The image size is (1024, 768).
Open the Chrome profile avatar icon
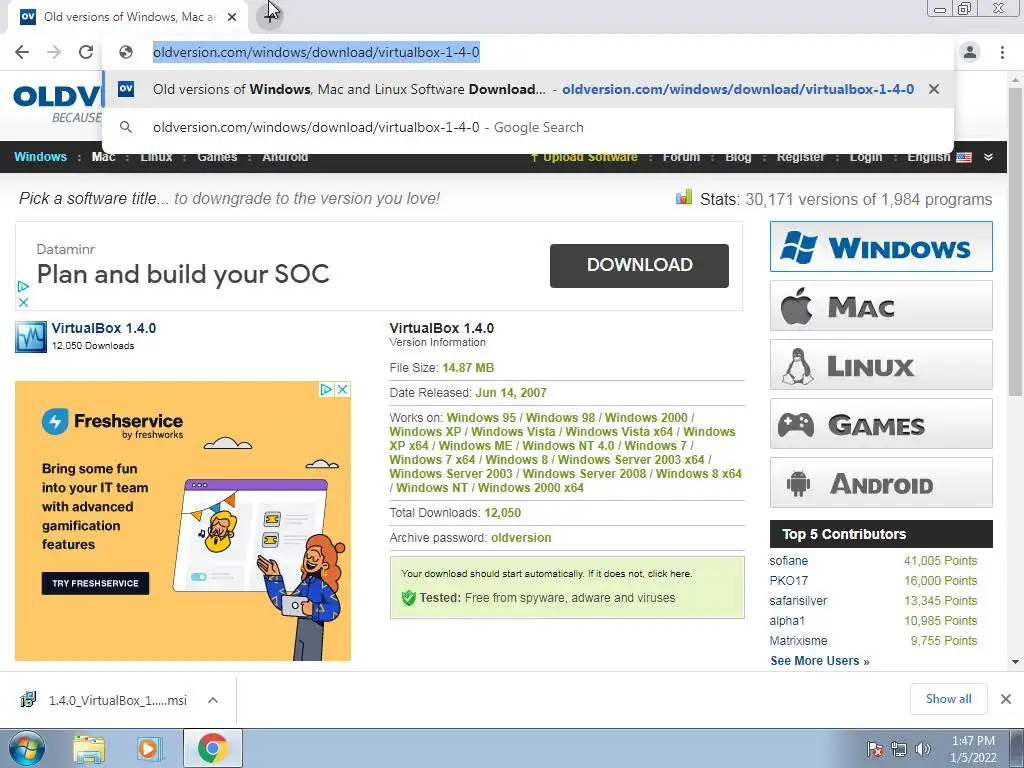970,52
